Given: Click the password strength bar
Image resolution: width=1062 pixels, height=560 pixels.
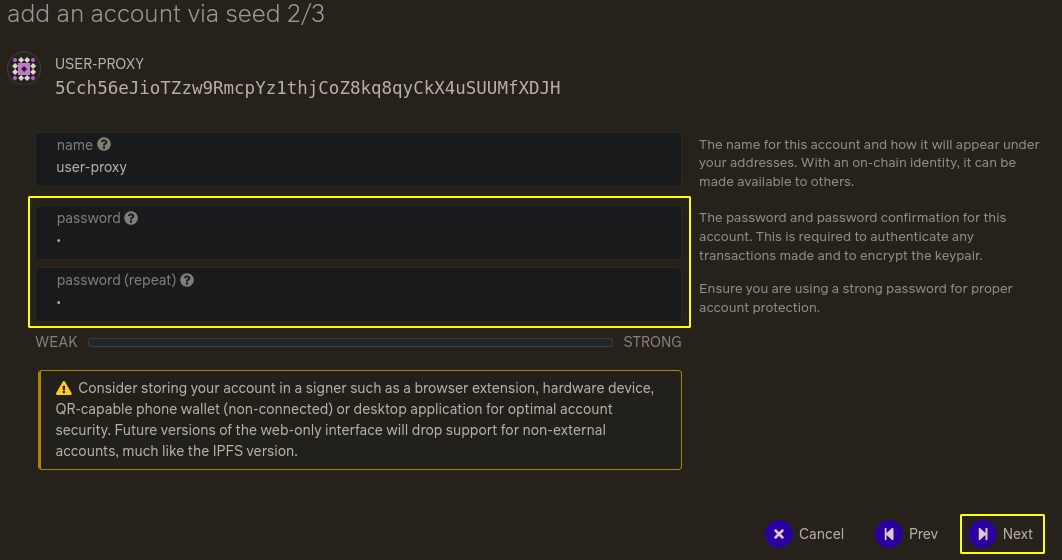Looking at the screenshot, I should tap(350, 343).
